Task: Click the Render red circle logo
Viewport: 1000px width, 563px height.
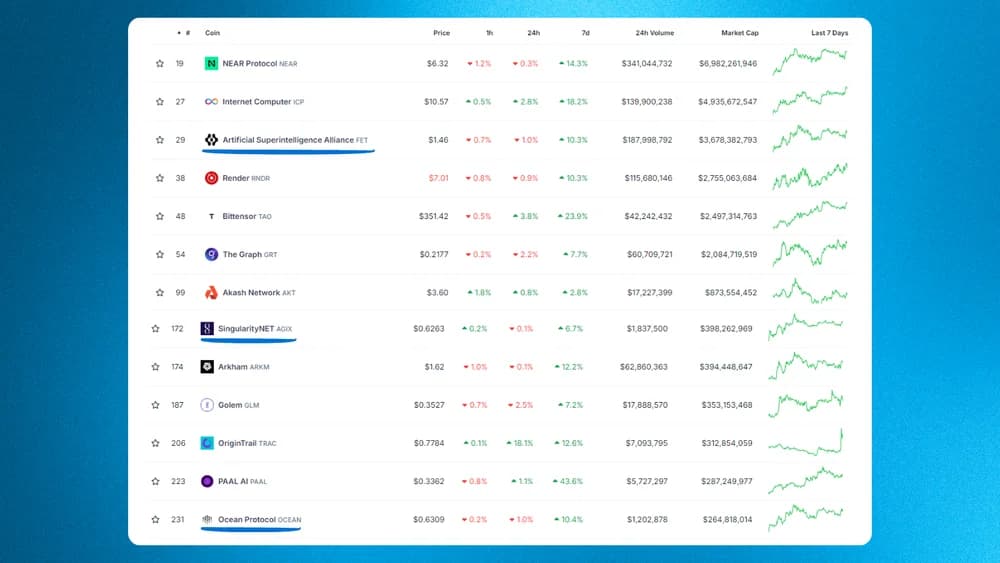Action: pos(211,178)
